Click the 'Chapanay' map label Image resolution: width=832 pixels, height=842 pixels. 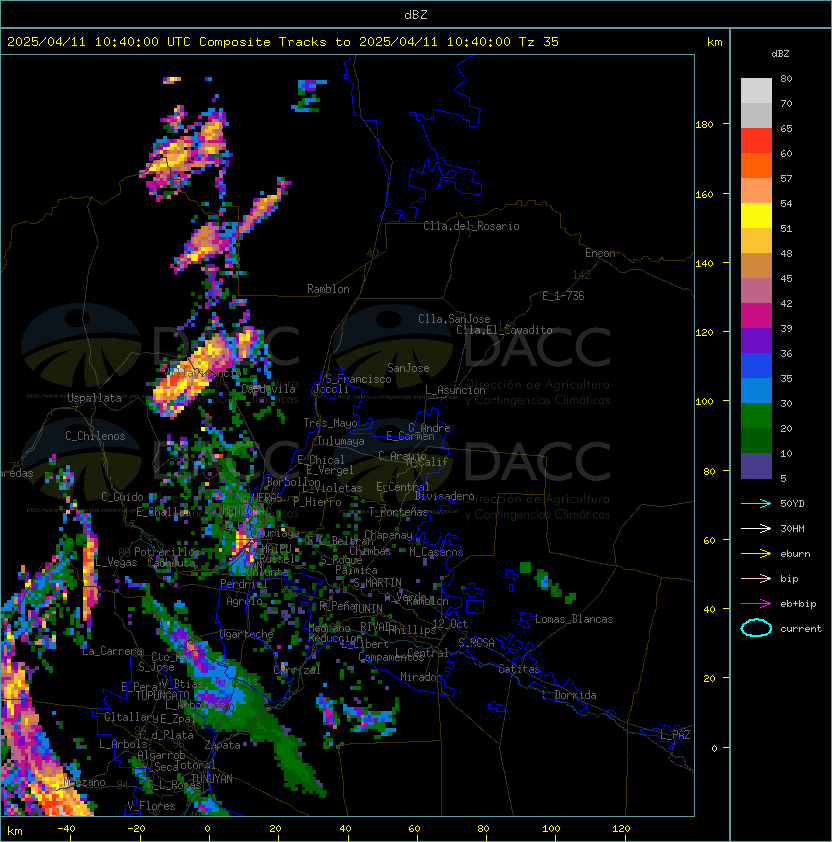(388, 535)
